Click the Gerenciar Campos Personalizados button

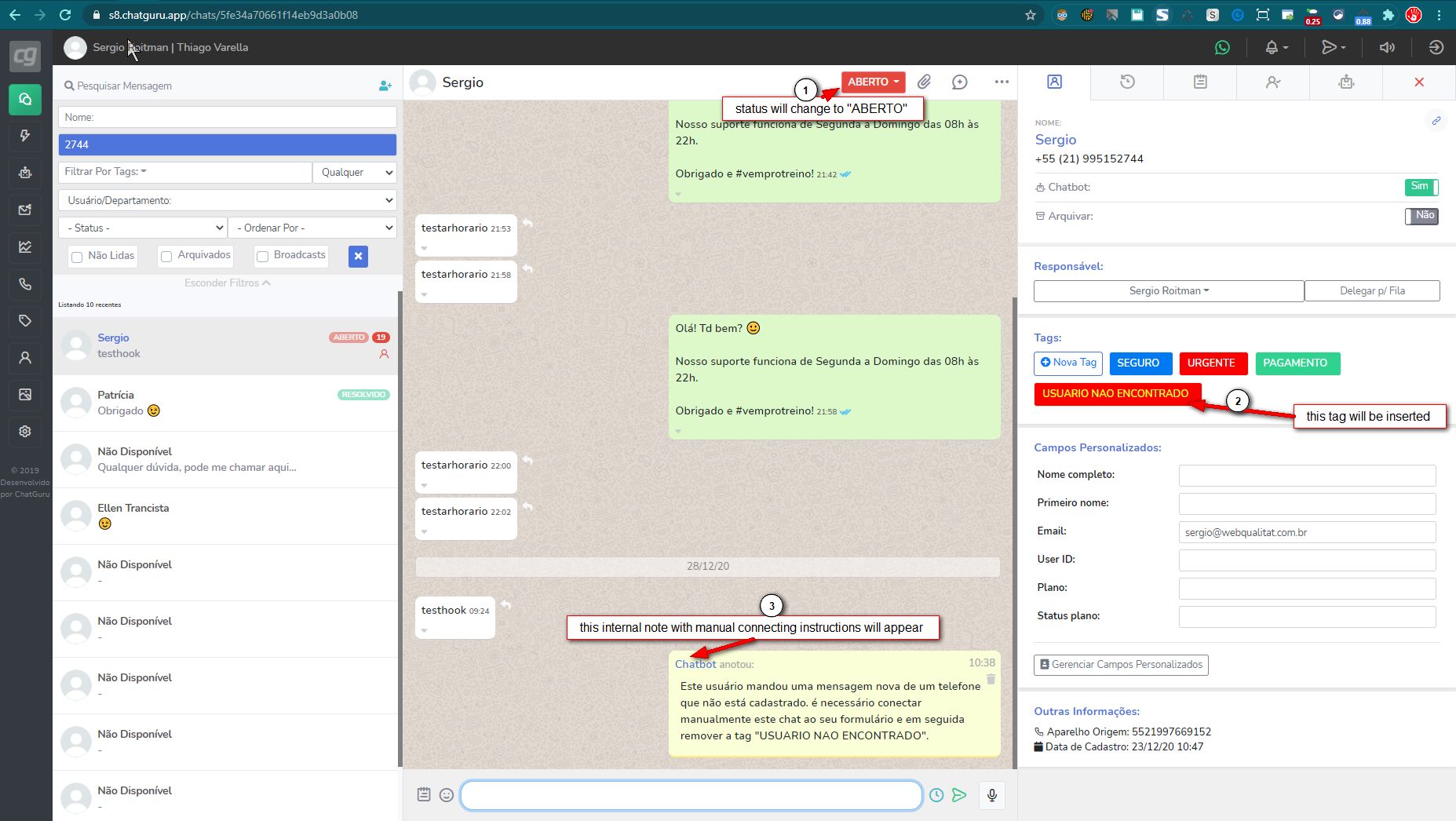pos(1121,665)
